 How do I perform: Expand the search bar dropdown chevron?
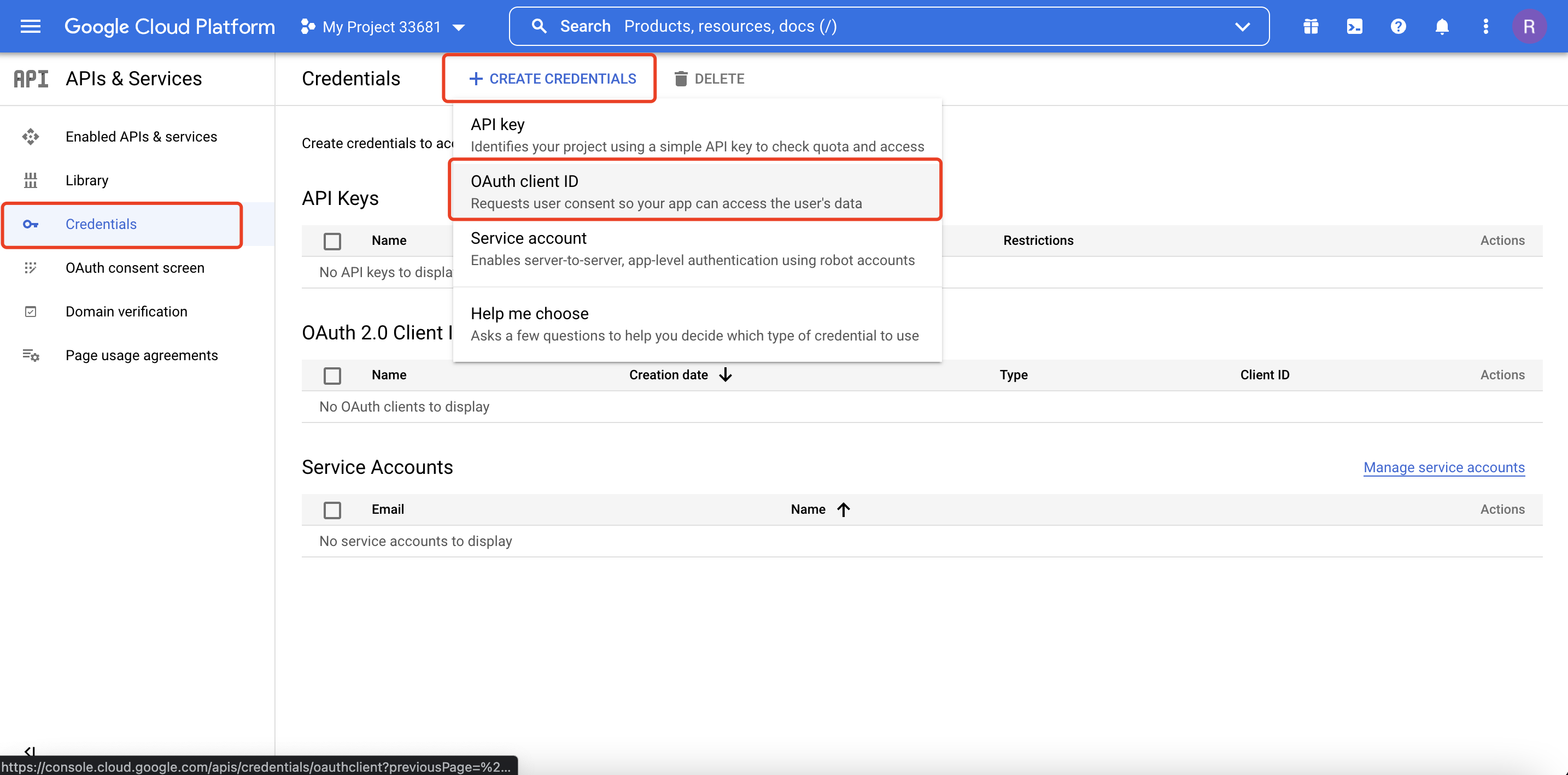click(1242, 26)
